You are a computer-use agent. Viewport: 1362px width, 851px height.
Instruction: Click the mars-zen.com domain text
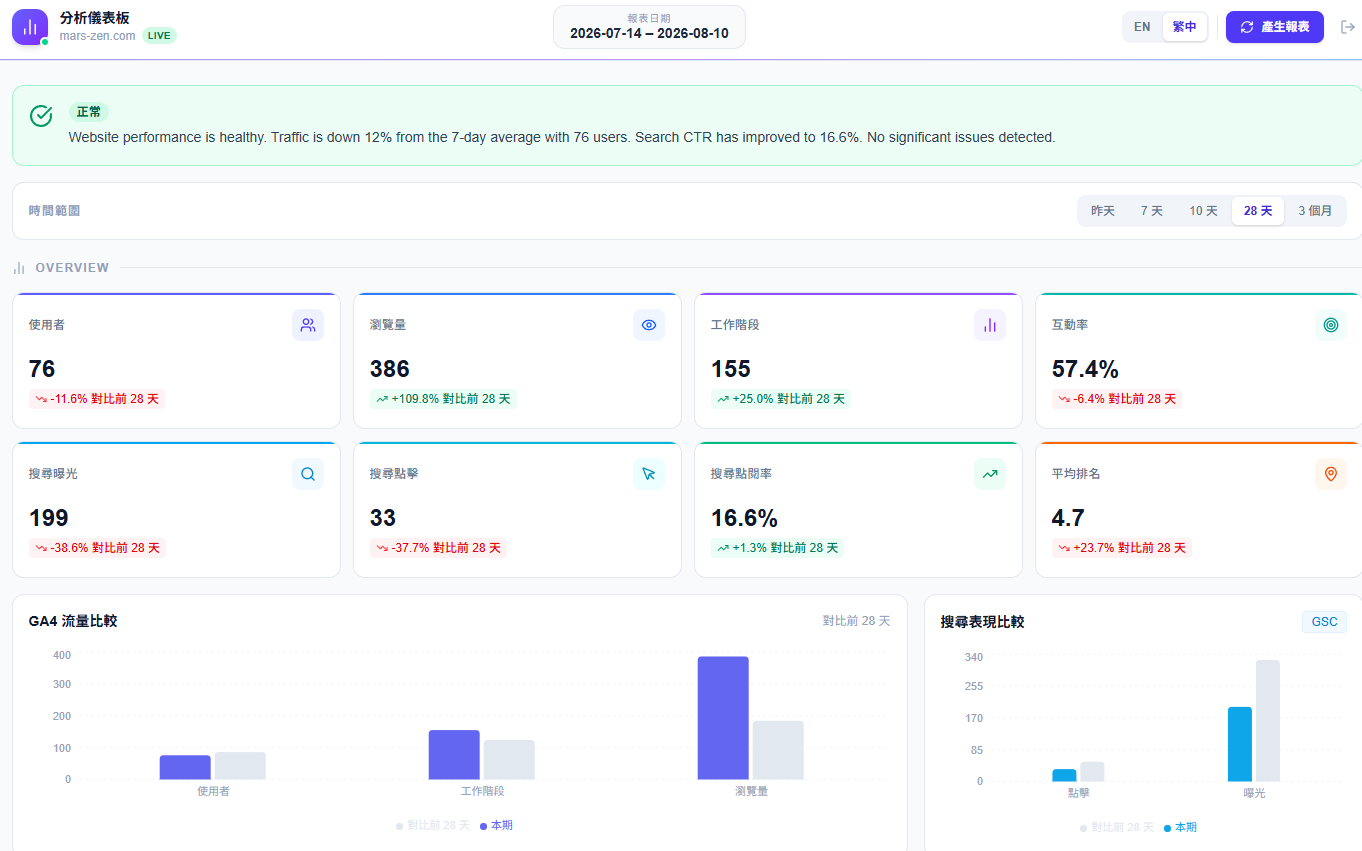(x=97, y=36)
